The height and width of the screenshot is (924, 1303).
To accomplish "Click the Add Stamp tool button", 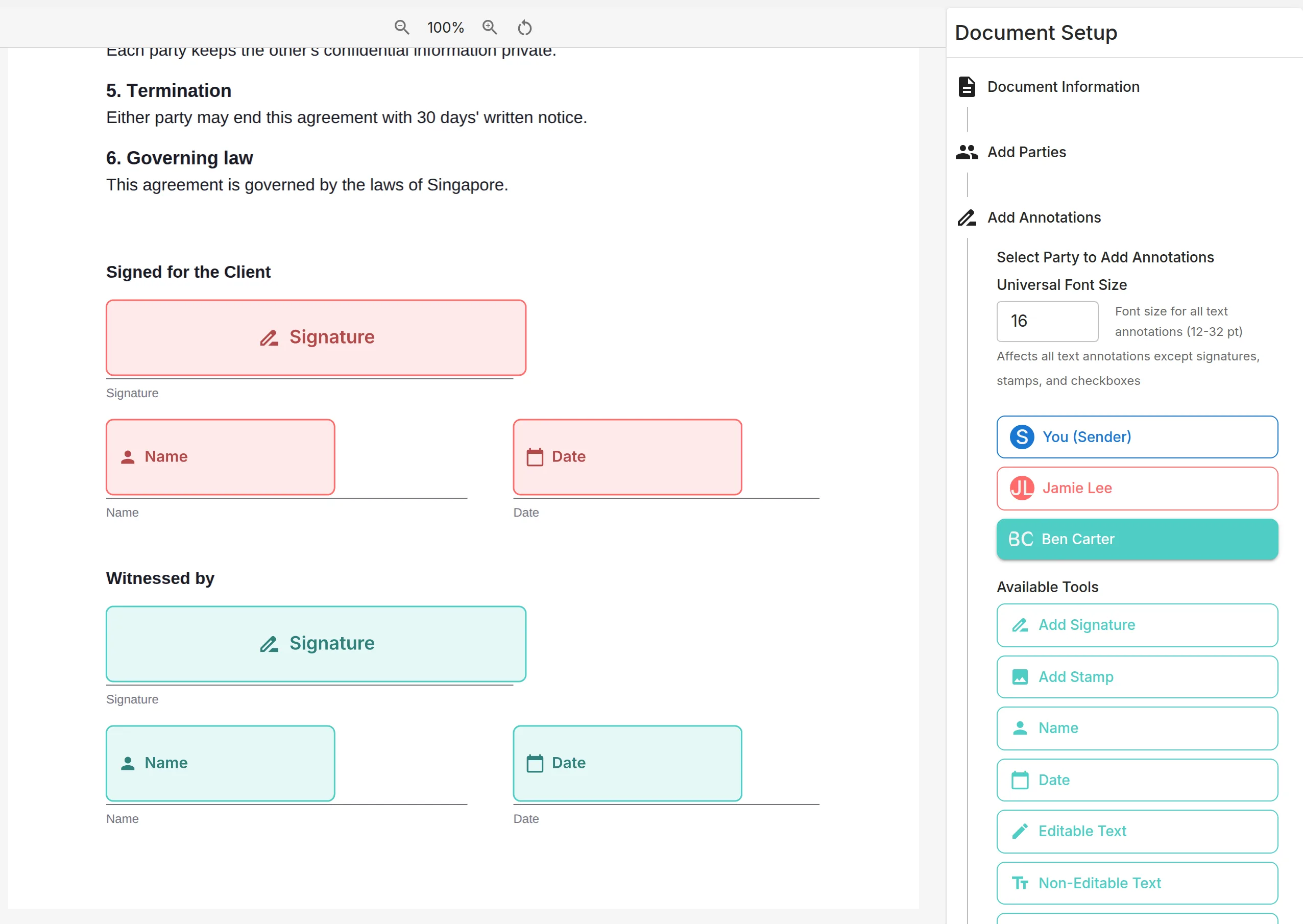I will [1137, 677].
